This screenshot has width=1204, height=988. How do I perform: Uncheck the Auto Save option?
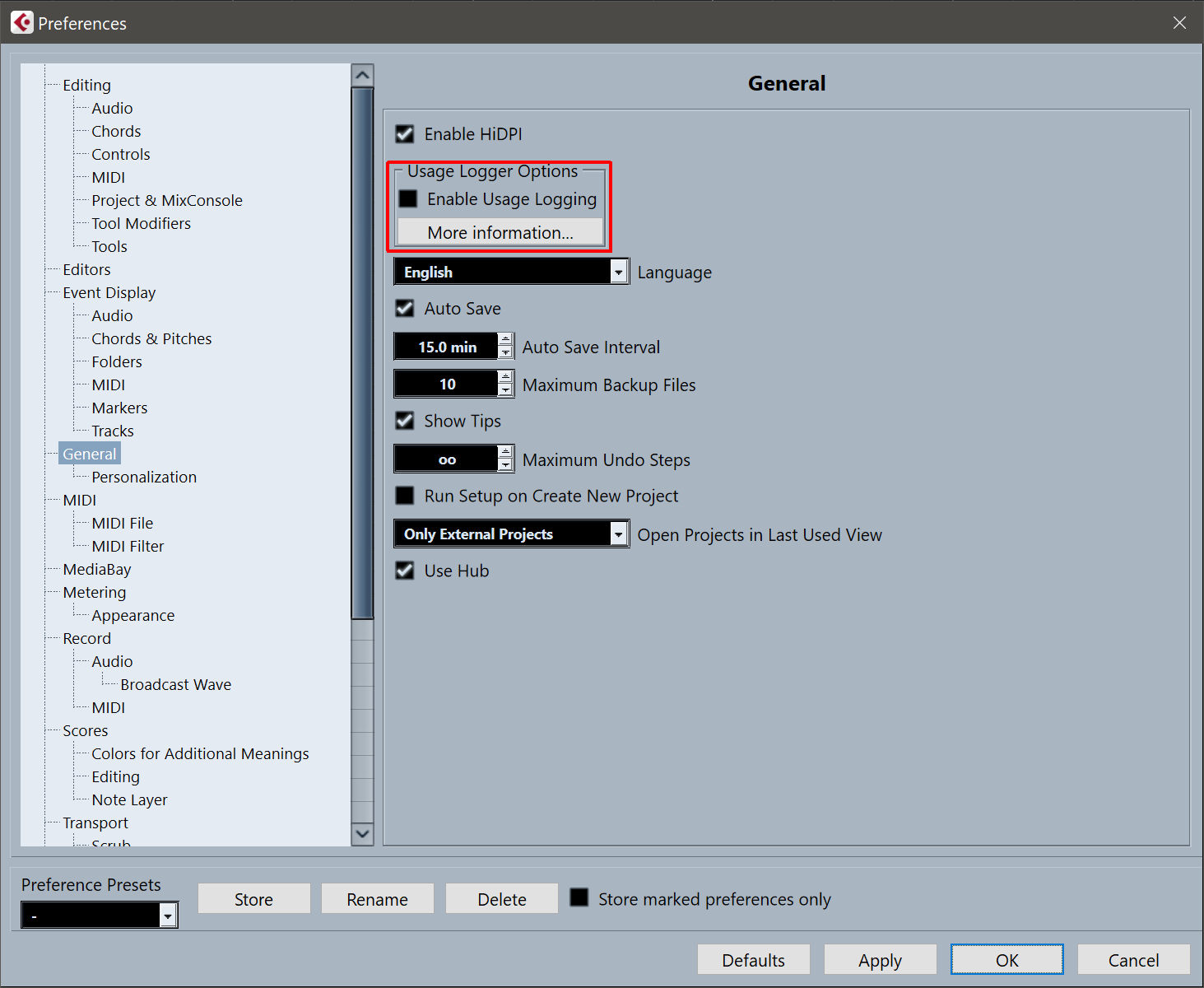pos(405,309)
